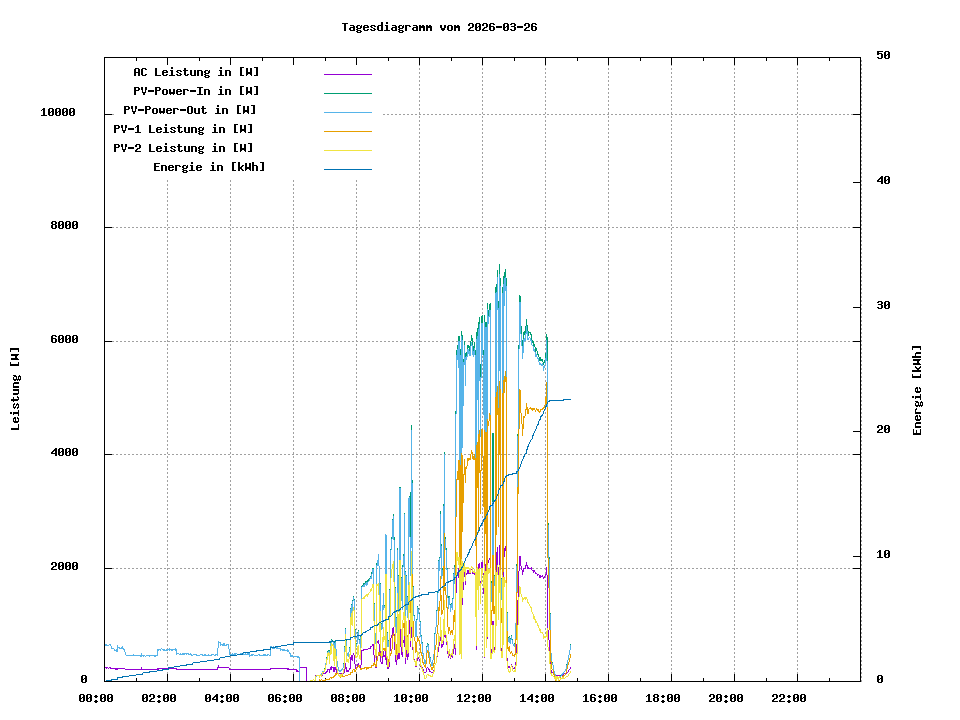The width and height of the screenshot is (960, 720).
Task: Click the light blue PV-Power-Out legend line
Action: (x=347, y=112)
